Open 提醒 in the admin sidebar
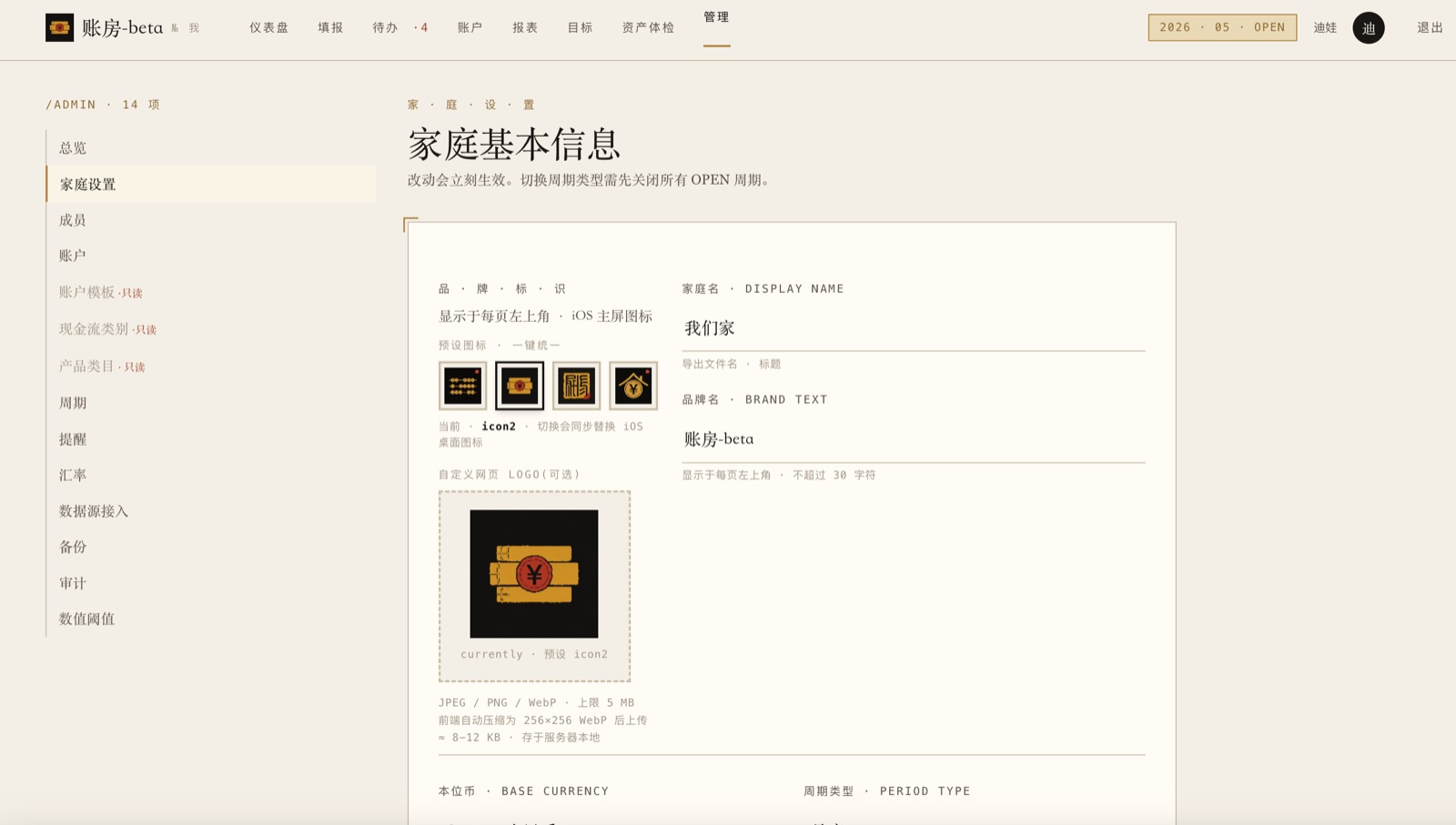 (211, 439)
